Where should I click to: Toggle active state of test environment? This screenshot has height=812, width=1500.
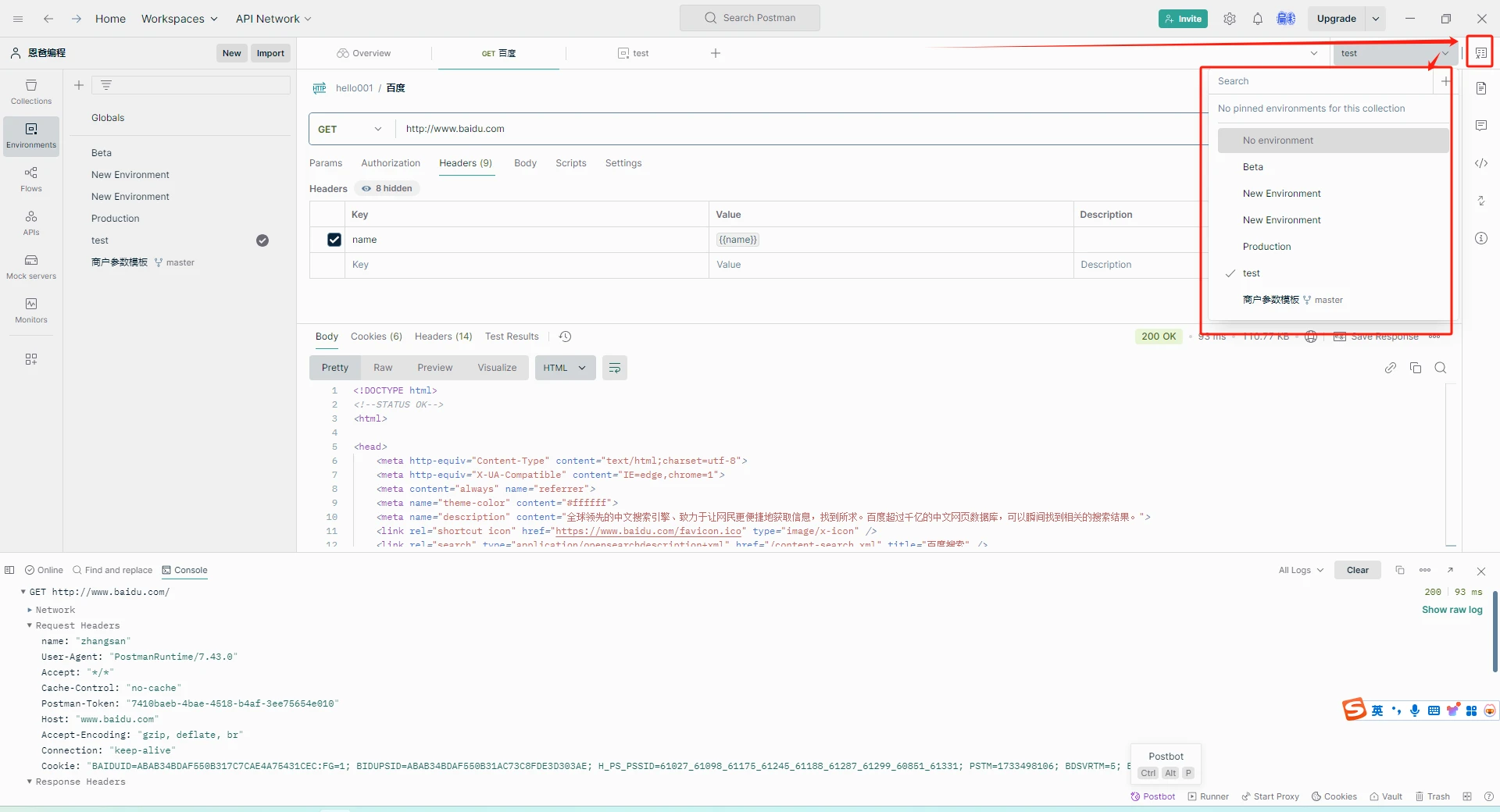[x=262, y=240]
